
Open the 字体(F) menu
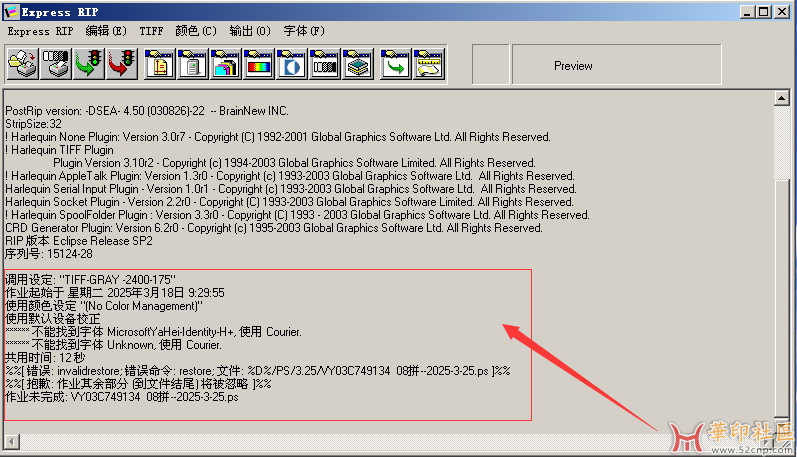(304, 31)
